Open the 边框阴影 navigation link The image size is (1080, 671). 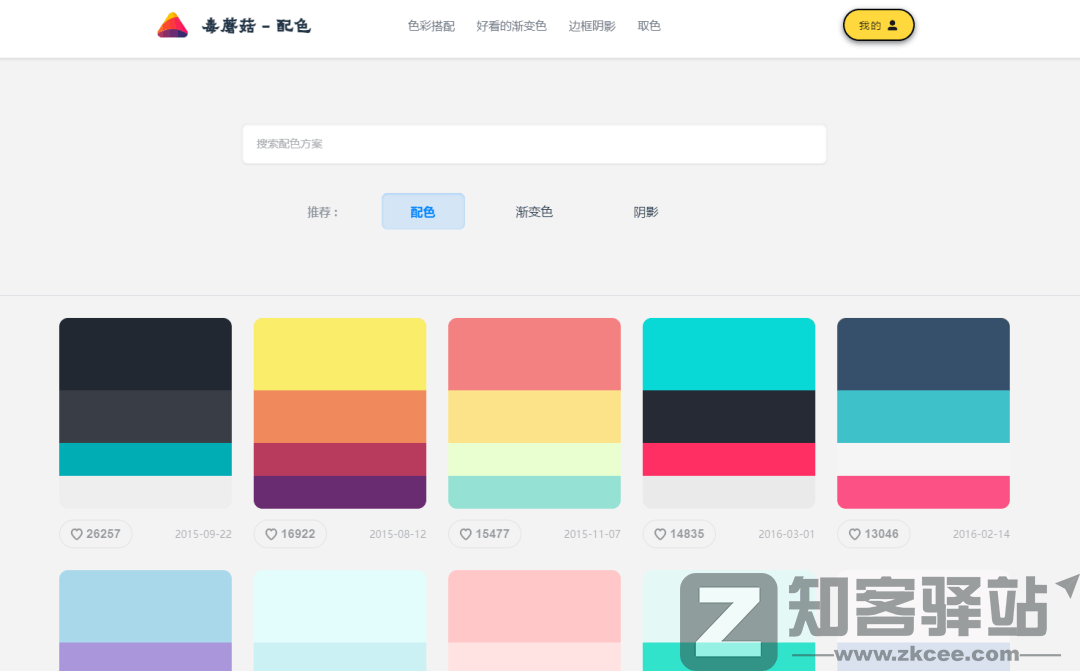[x=592, y=26]
